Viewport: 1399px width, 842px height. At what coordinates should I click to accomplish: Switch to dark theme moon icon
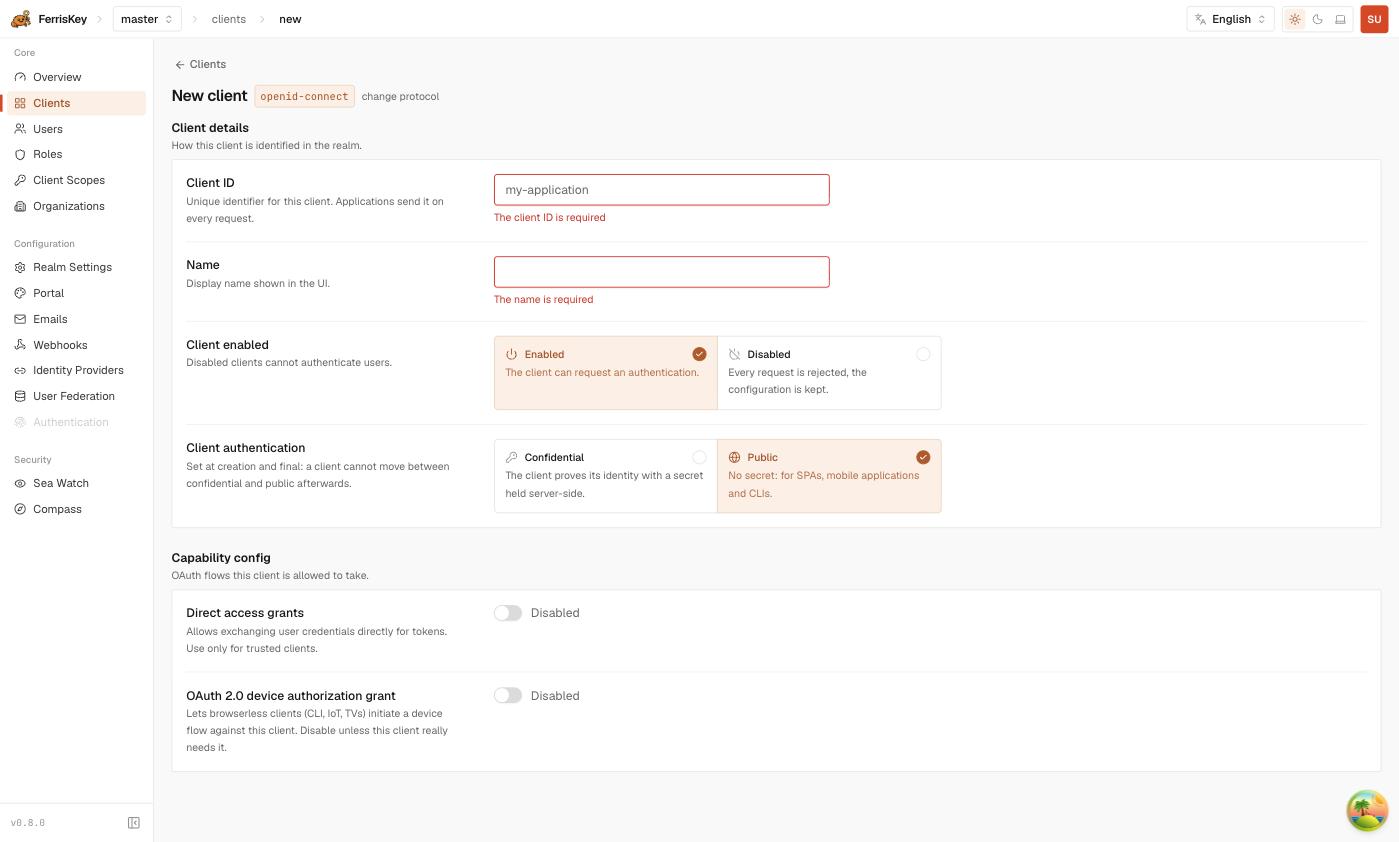coord(1318,19)
